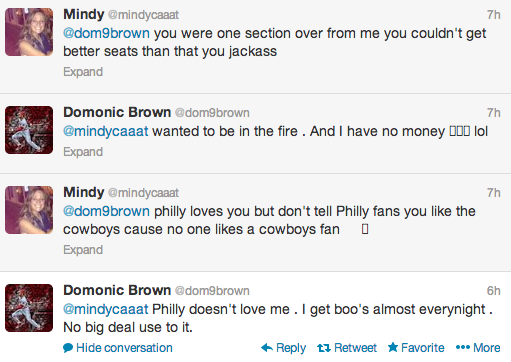Expand Mindy's tweet about cowboys fan
Image resolution: width=511 pixels, height=362 pixels.
(83, 250)
